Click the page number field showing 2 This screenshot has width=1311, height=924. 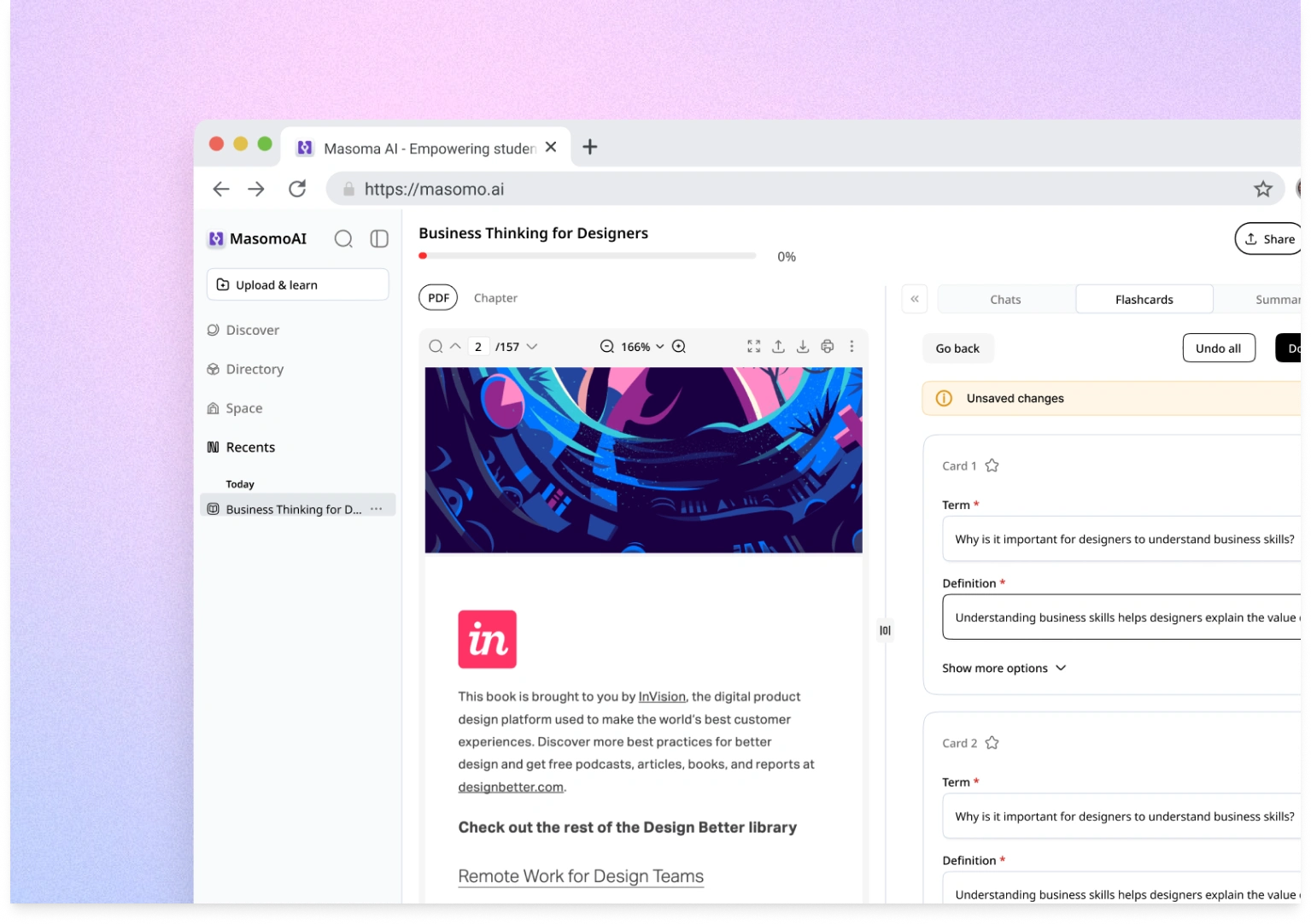(478, 347)
